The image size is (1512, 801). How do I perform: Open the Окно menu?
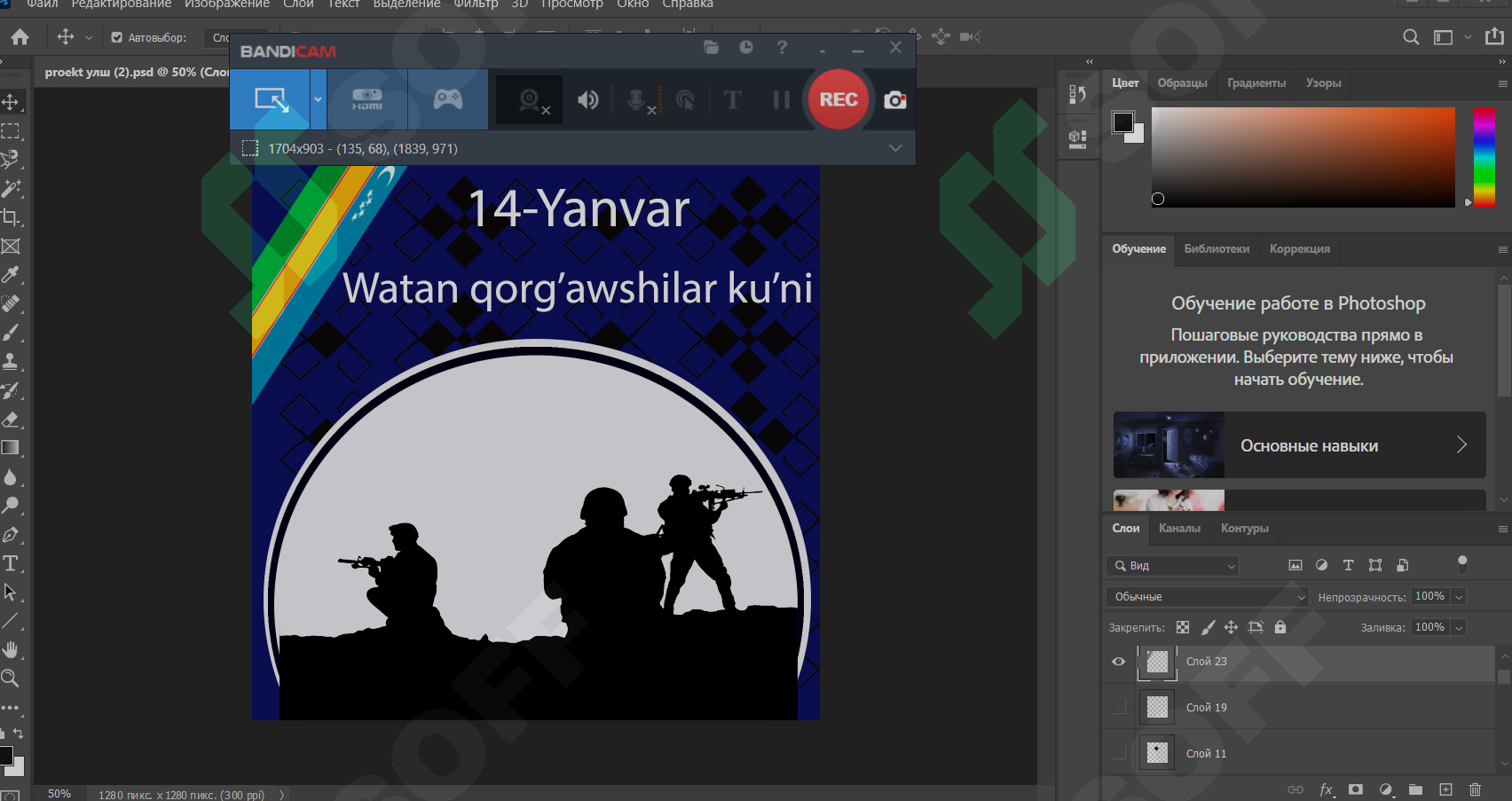(x=633, y=4)
